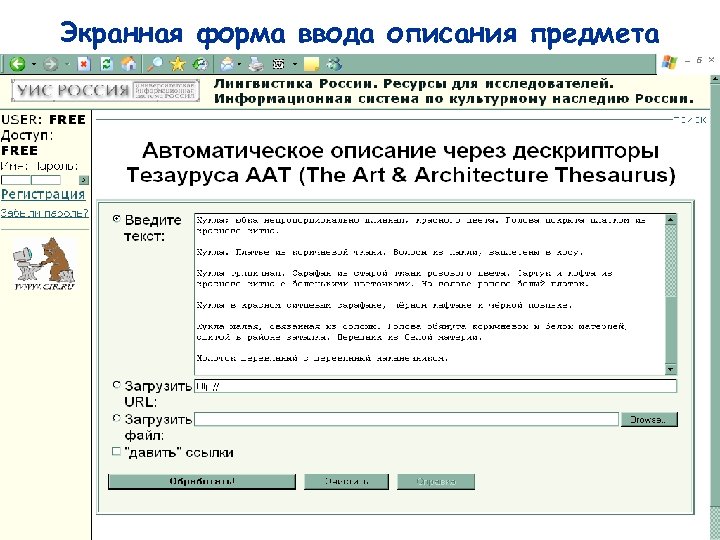This screenshot has height=540, width=720.
Task: Click the Edit document toolbar icon
Action: coord(279,64)
